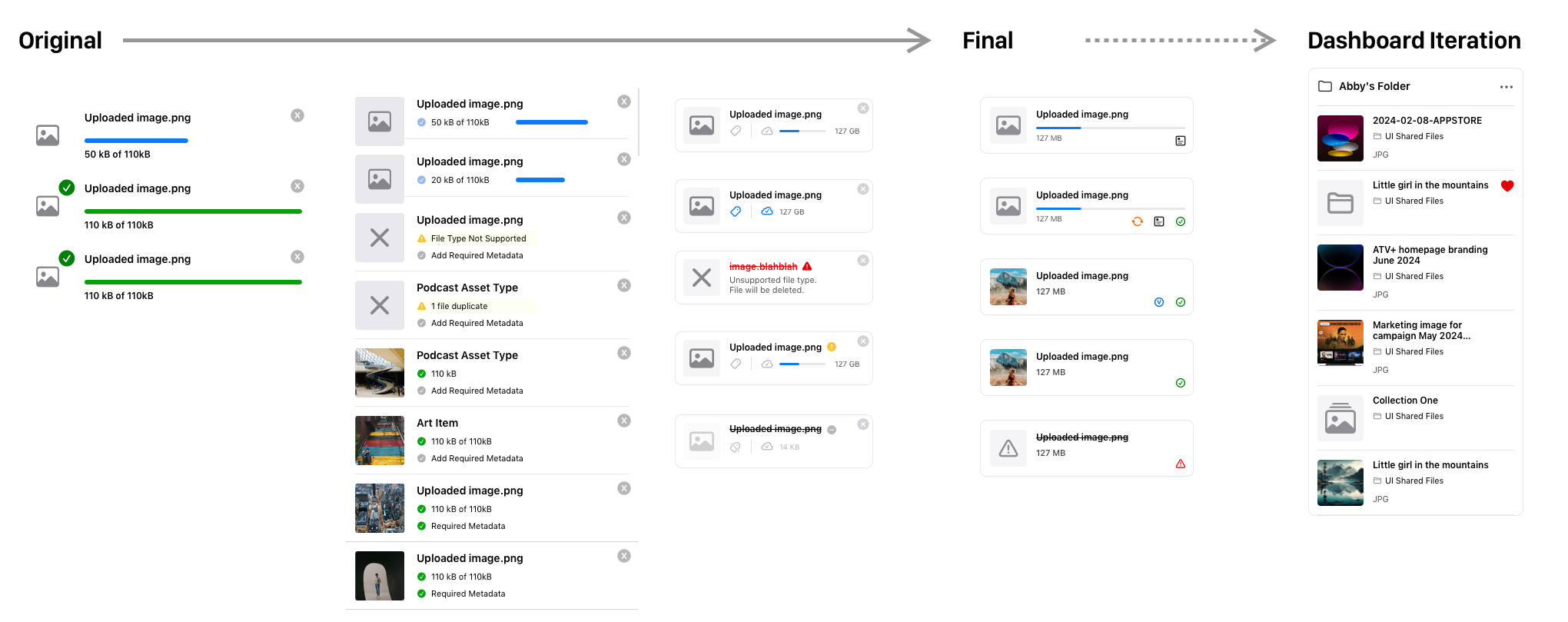Click the blue tag icon
This screenshot has width=1568, height=622.
pyautogui.click(x=736, y=211)
